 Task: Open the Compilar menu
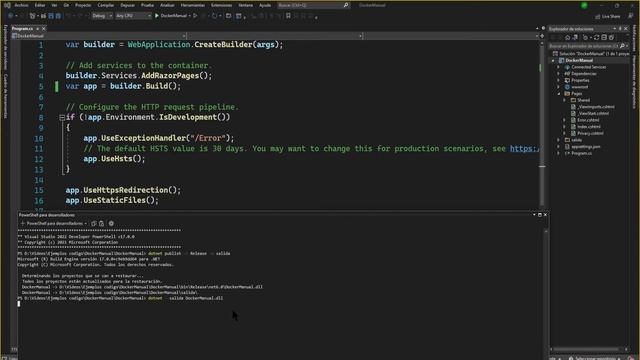pos(106,5)
